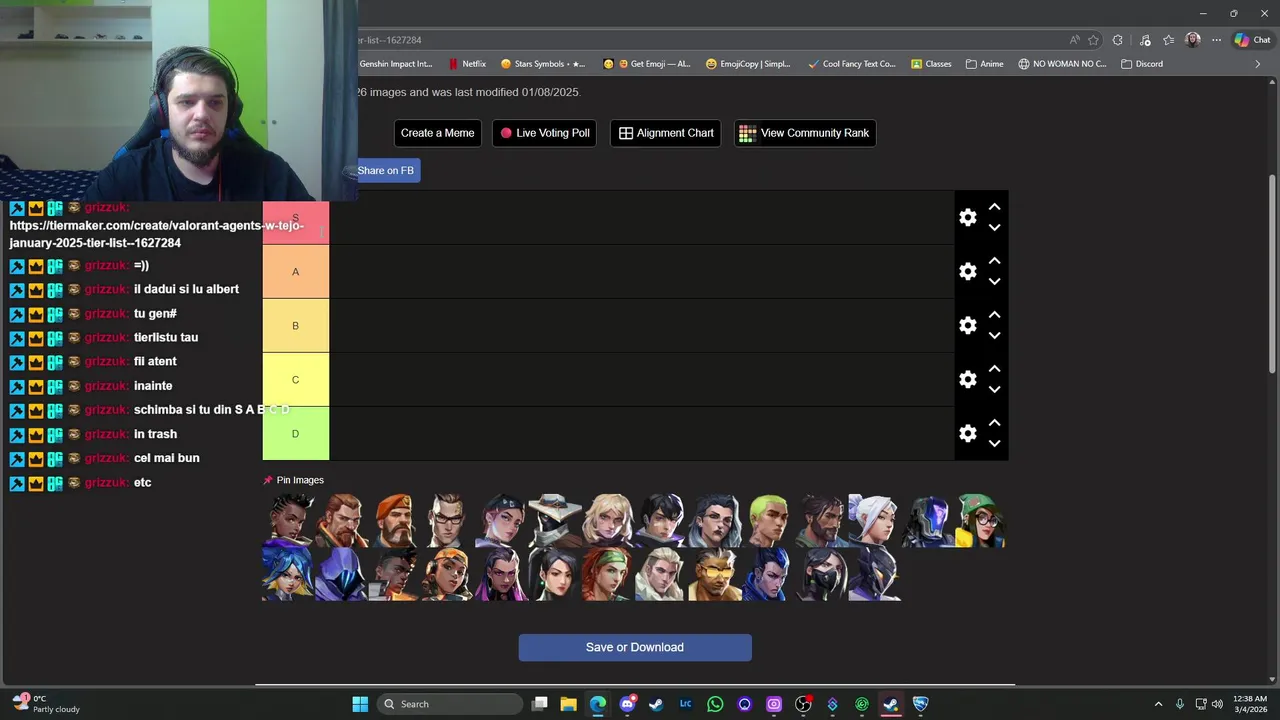This screenshot has height=720, width=1280.
Task: Share tier list on FB
Action: (x=386, y=171)
